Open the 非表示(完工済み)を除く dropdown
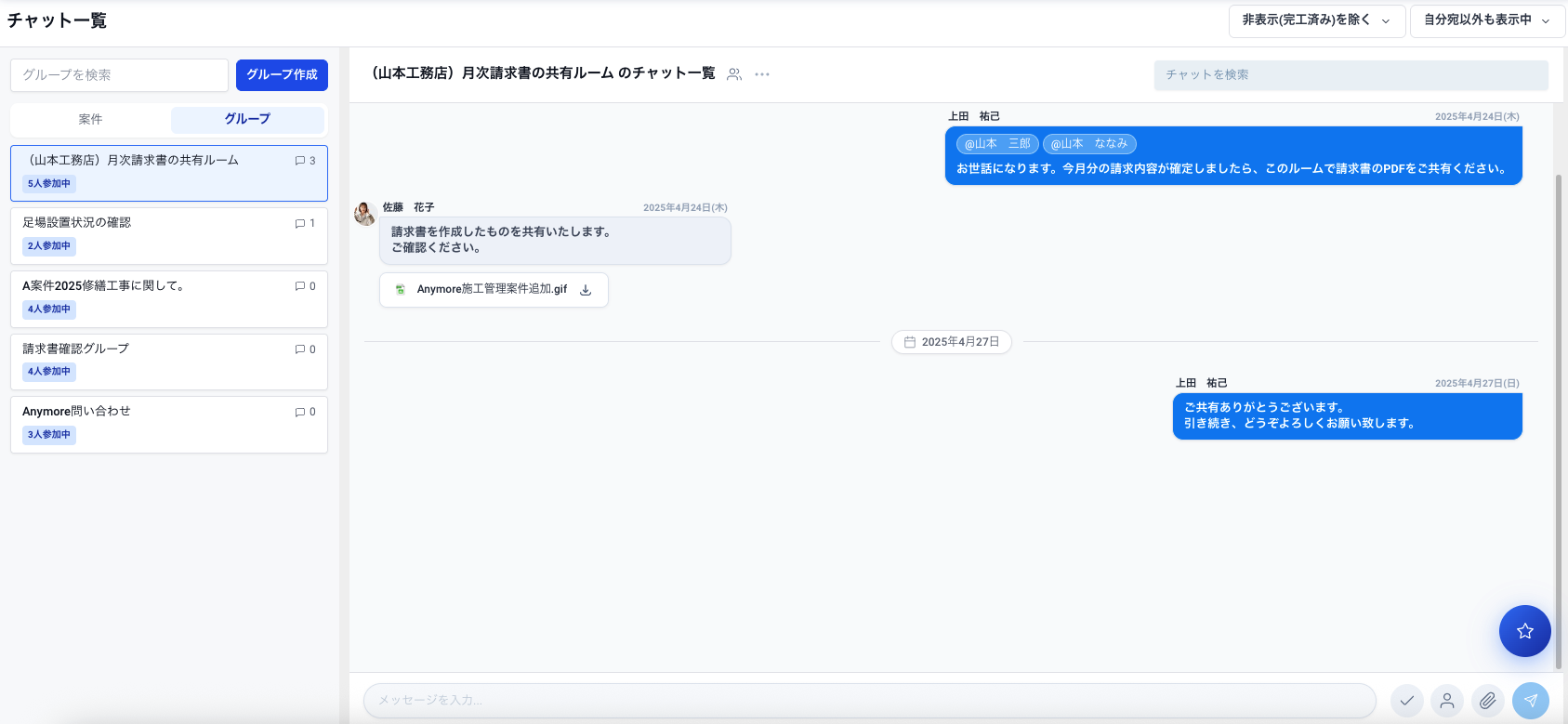The width and height of the screenshot is (1568, 724). 1317,20
